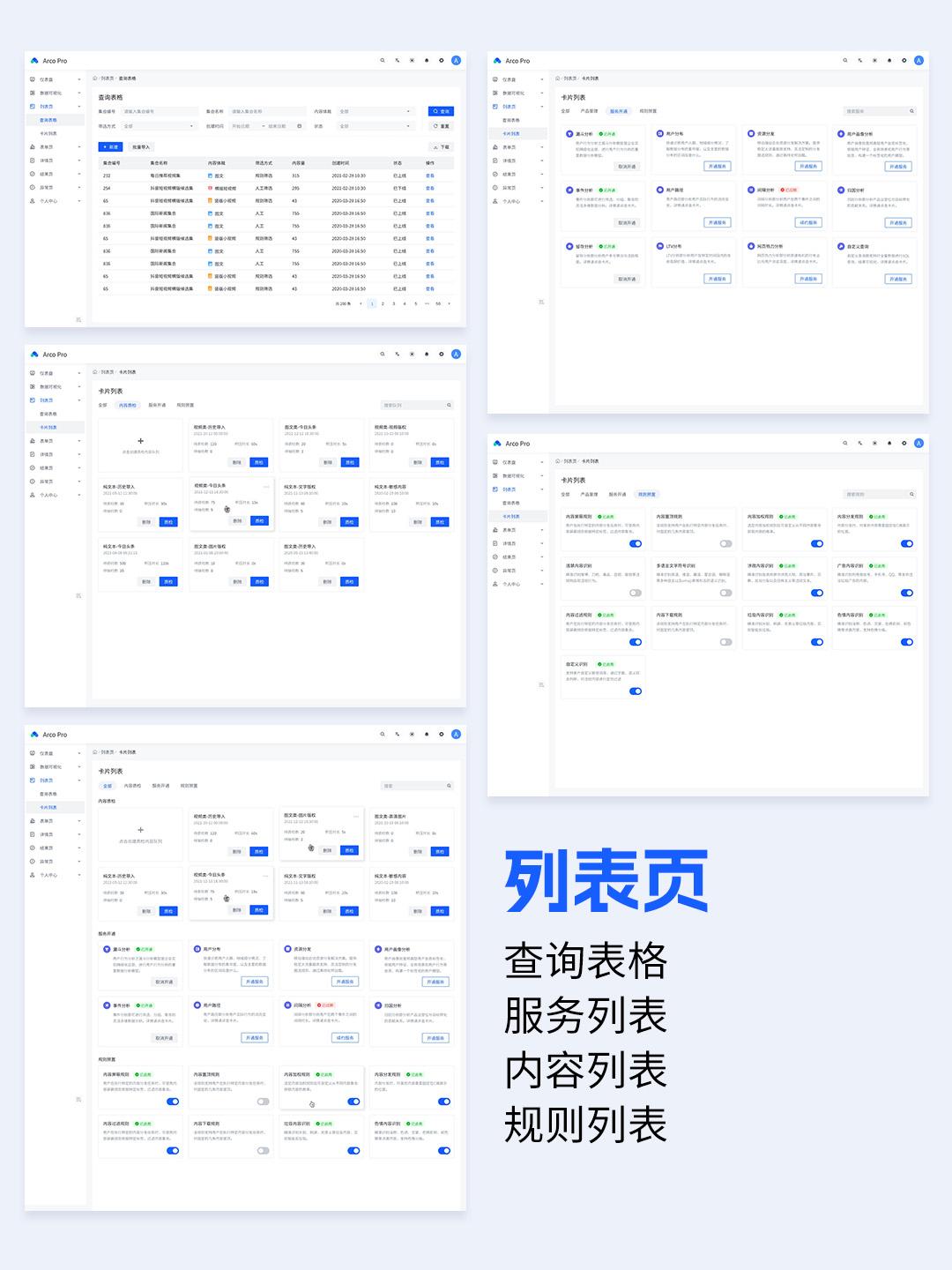
Task: Disable the 广告内容识别 rule switch
Action: click(x=906, y=593)
